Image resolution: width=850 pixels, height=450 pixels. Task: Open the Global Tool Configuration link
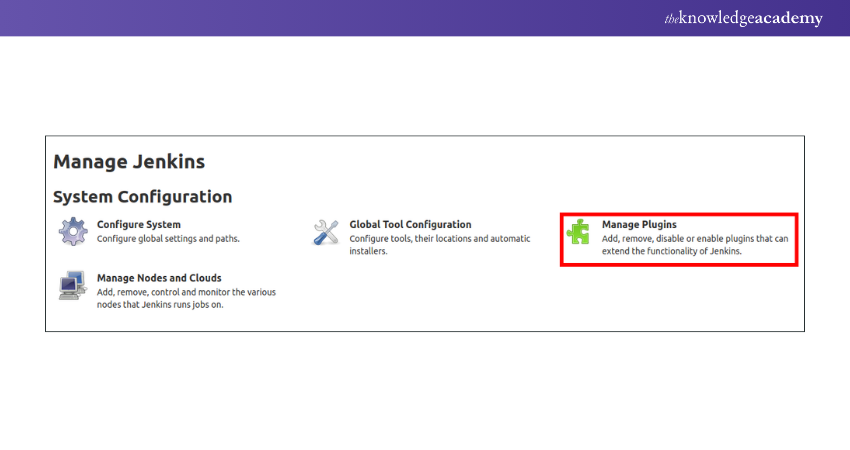pos(410,225)
